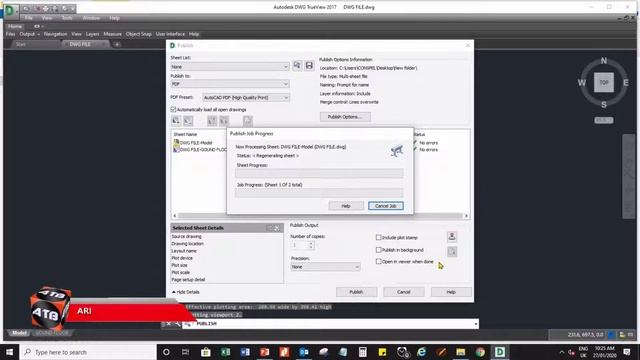640x360 pixels.
Task: Open the Sheet List dropdown
Action: pos(230,67)
